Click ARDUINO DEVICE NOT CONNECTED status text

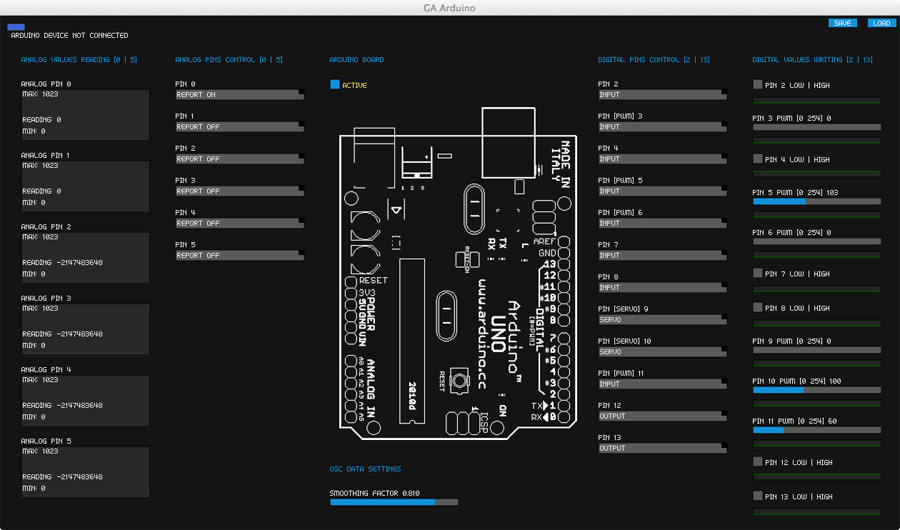[x=69, y=36]
